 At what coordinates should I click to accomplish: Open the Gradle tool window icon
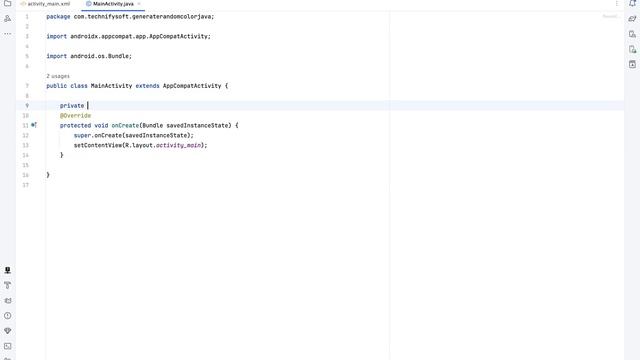click(632, 19)
